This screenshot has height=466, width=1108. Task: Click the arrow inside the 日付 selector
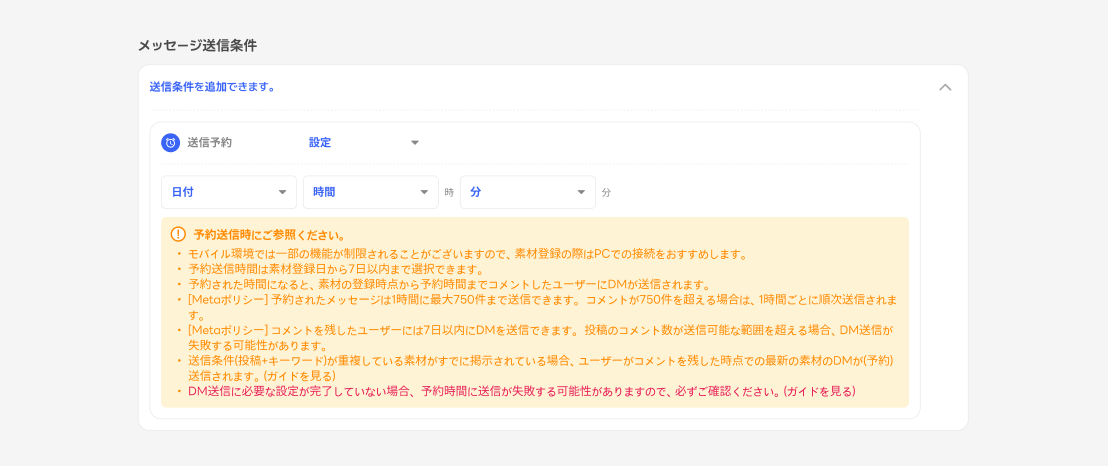tap(282, 192)
